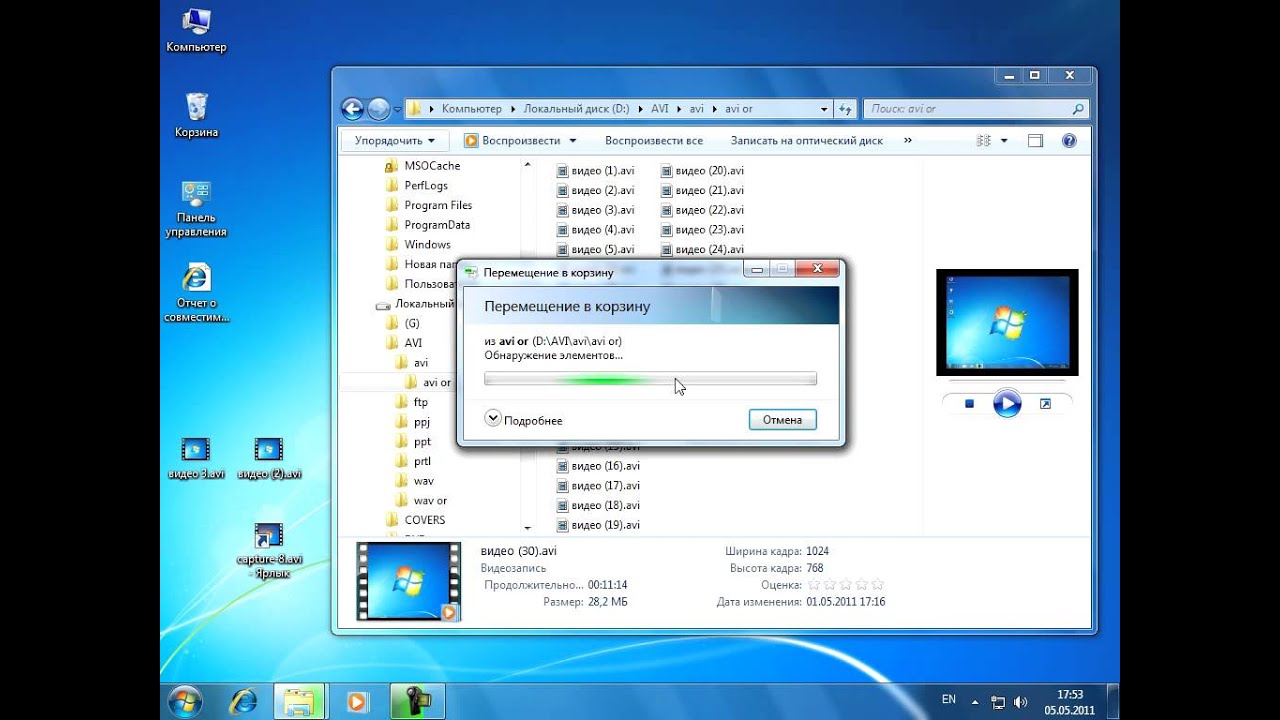Click the Explorer Forward navigation button

[x=379, y=109]
